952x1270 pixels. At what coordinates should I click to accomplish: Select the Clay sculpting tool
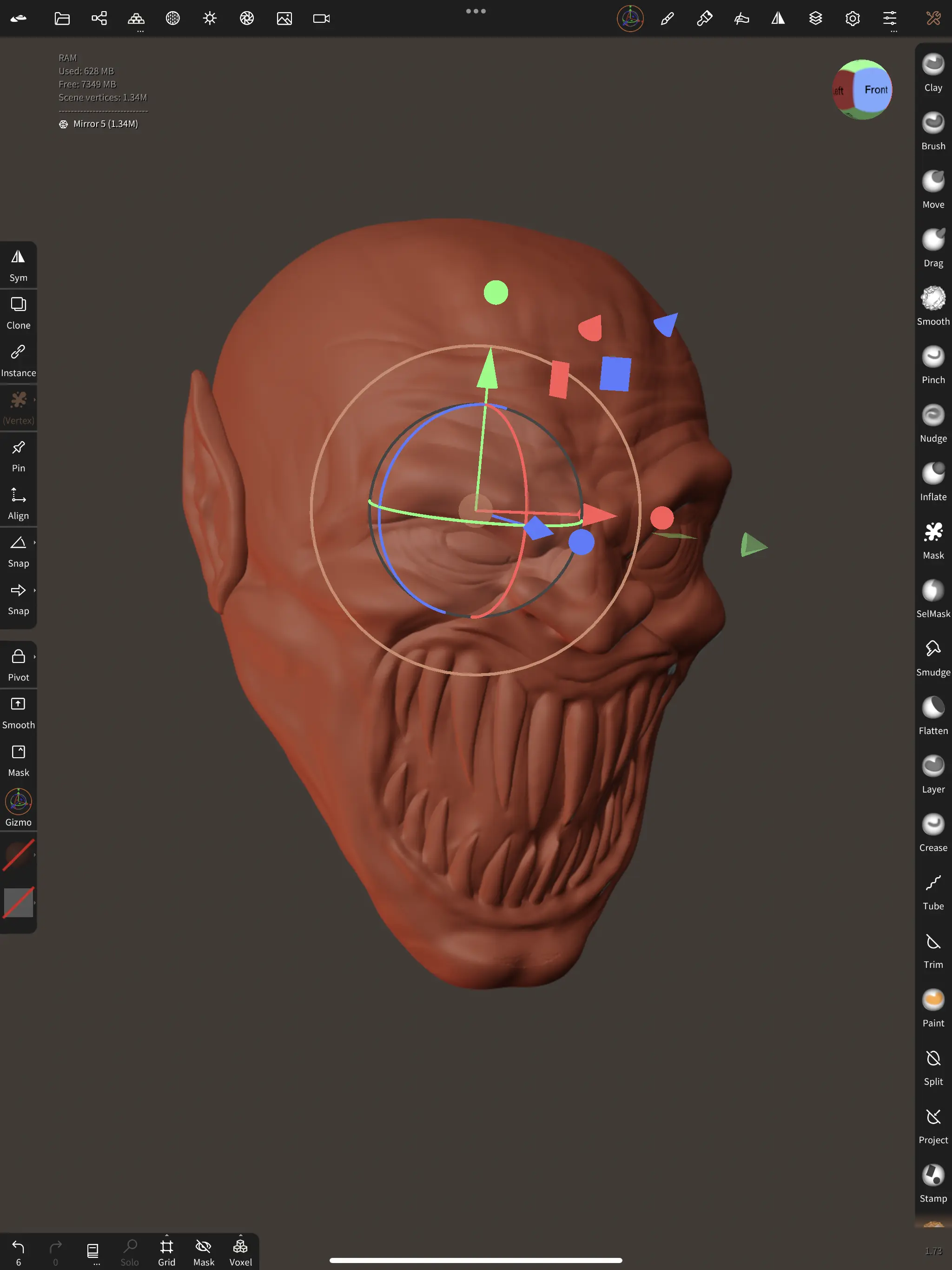click(x=933, y=73)
